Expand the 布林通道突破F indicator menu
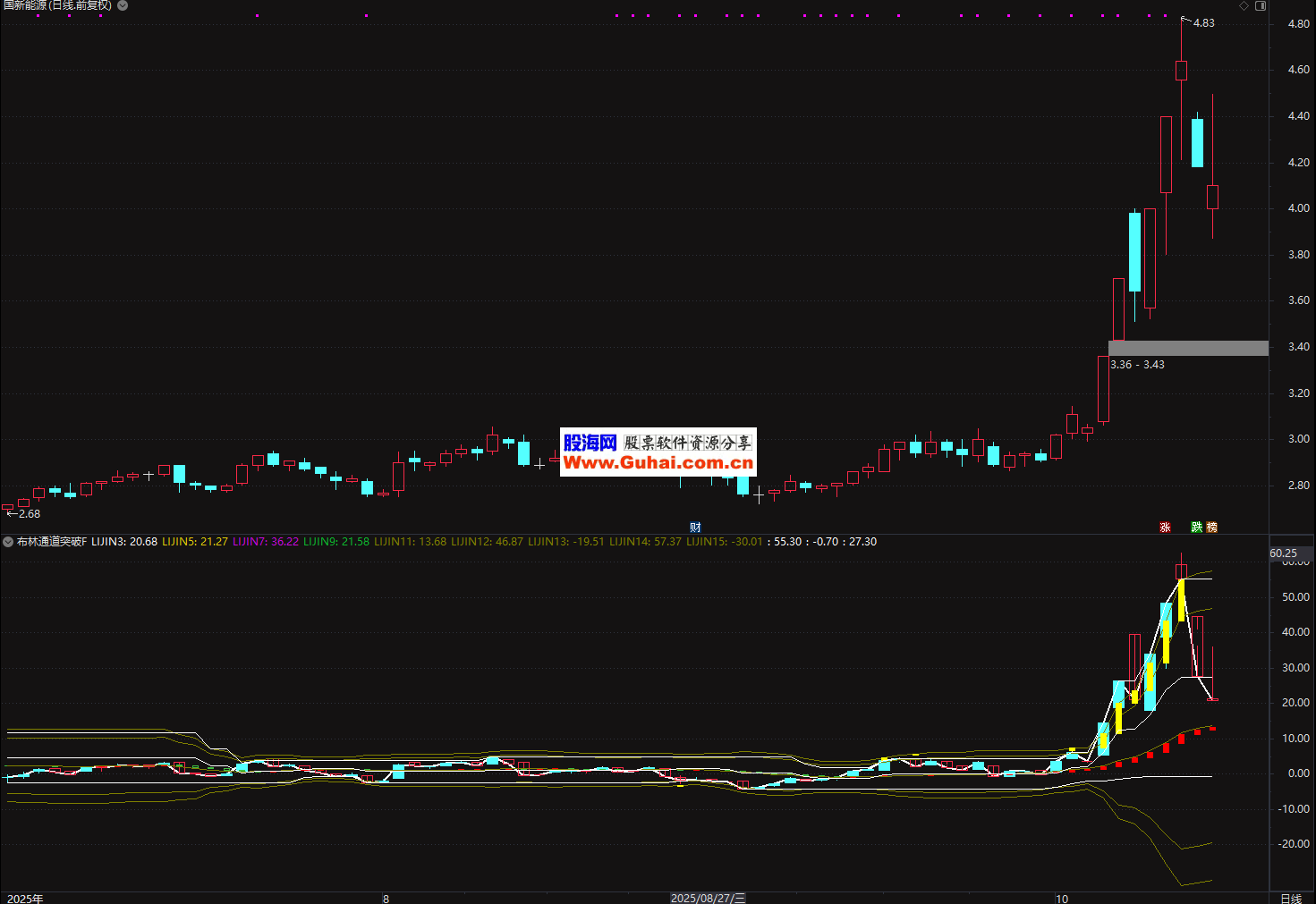This screenshot has height=904, width=1316. click(x=8, y=542)
